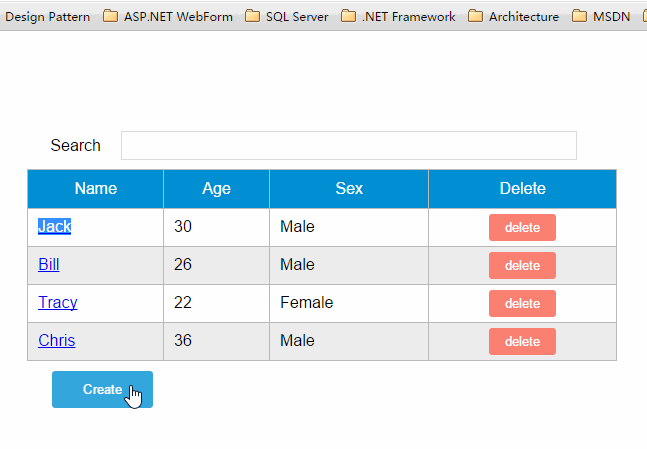Open the Architecture bookmark folder
647x449 pixels.
tap(514, 17)
